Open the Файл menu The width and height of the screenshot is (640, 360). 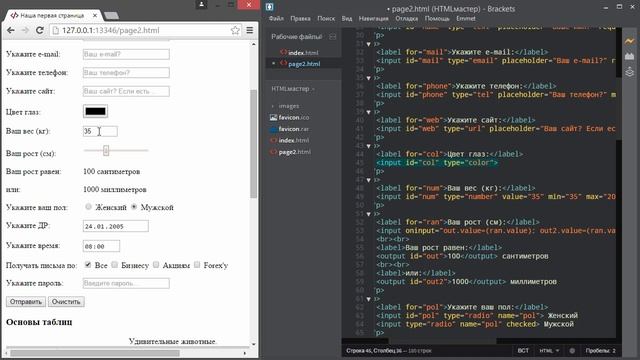pos(276,18)
